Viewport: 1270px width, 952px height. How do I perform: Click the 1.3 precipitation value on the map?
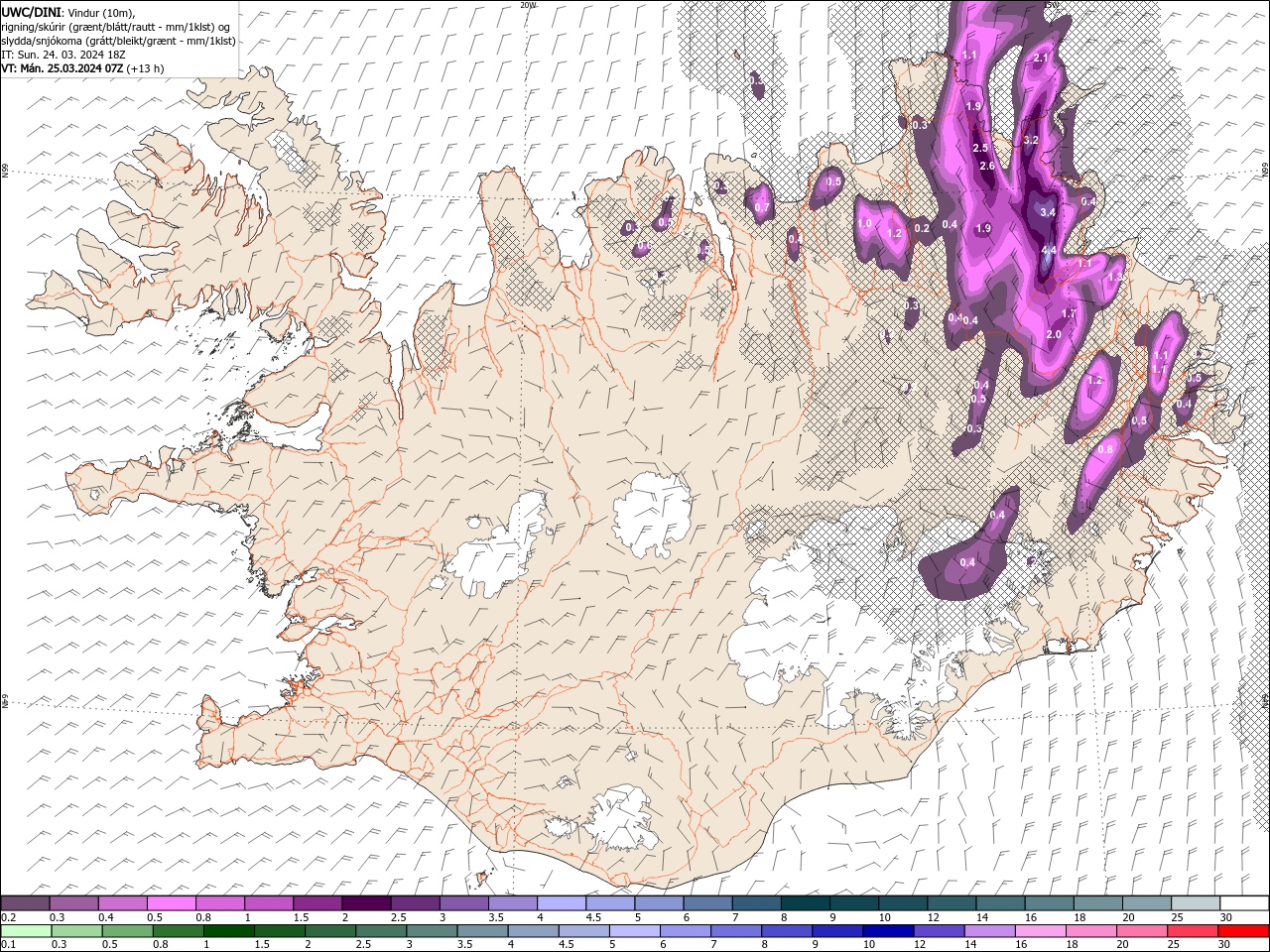pos(1116,277)
